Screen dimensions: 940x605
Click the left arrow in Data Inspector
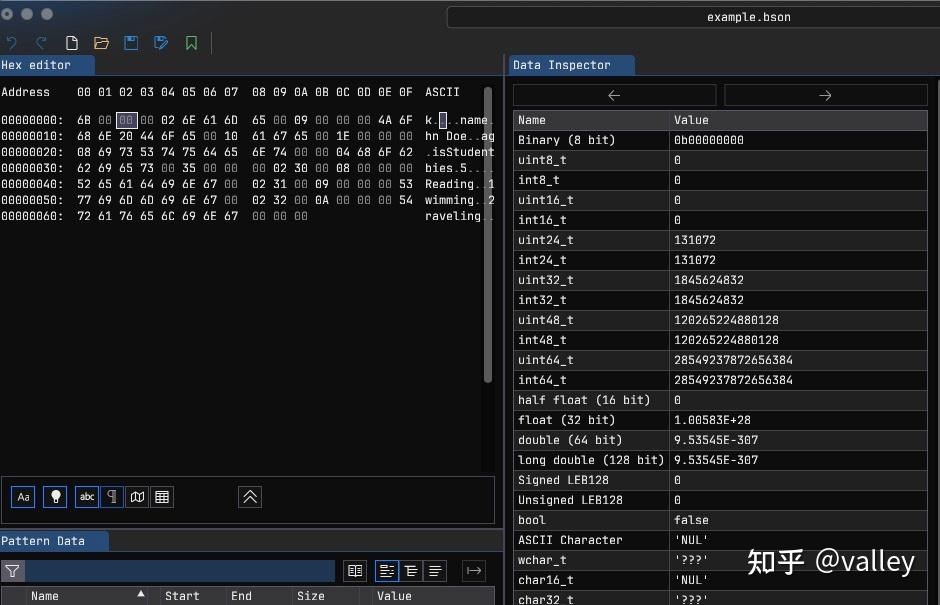(x=613, y=95)
